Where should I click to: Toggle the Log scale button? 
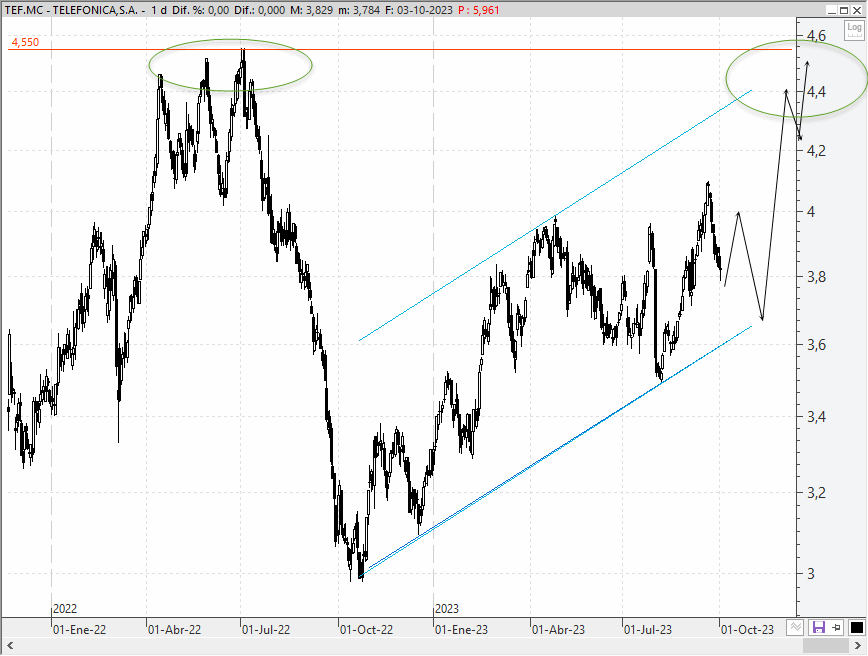(854, 29)
